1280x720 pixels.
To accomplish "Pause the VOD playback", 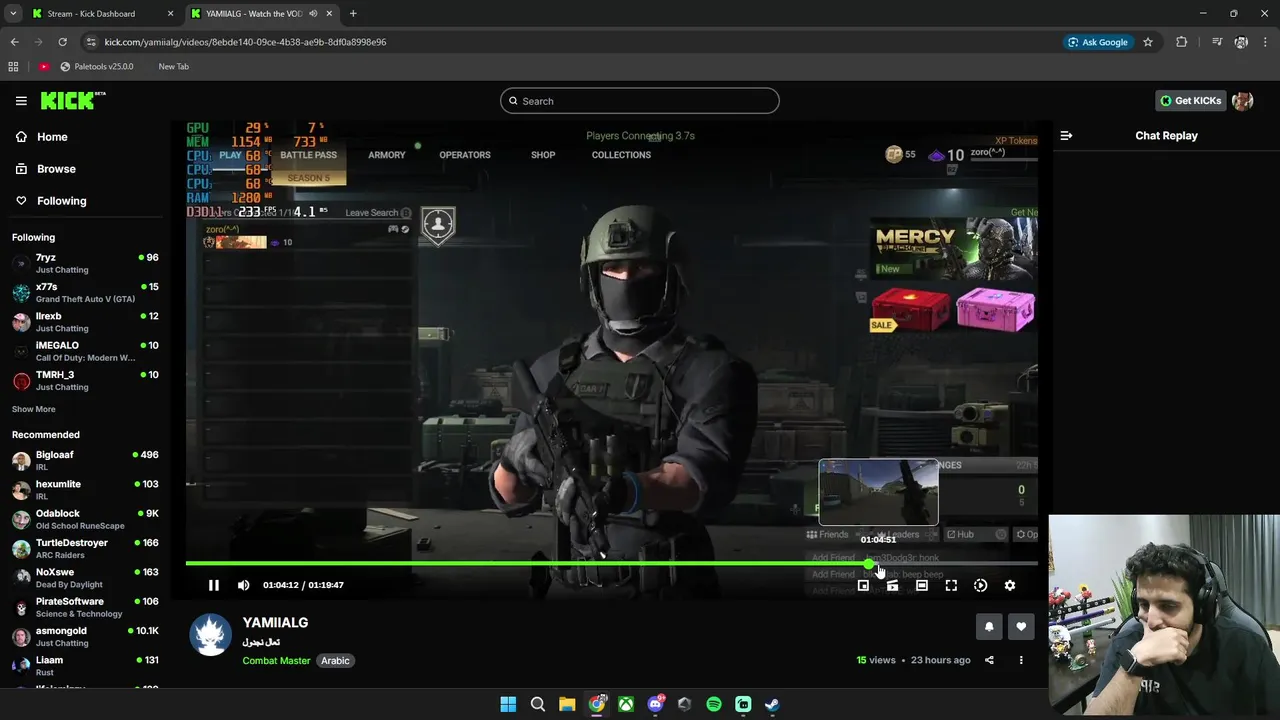I will click(x=213, y=585).
